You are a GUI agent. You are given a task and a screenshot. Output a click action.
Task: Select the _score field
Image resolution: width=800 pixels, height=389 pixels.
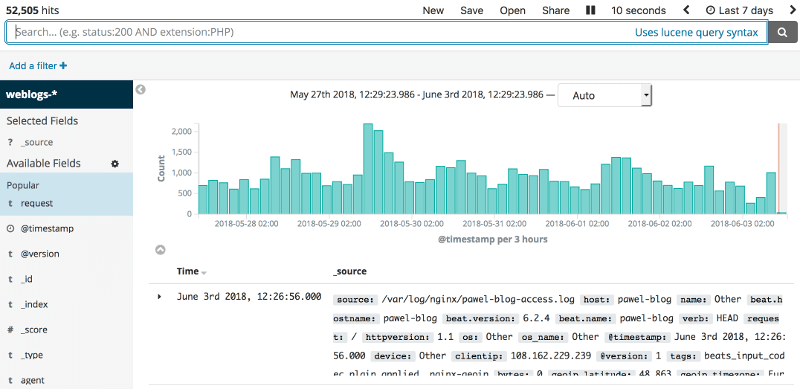34,330
